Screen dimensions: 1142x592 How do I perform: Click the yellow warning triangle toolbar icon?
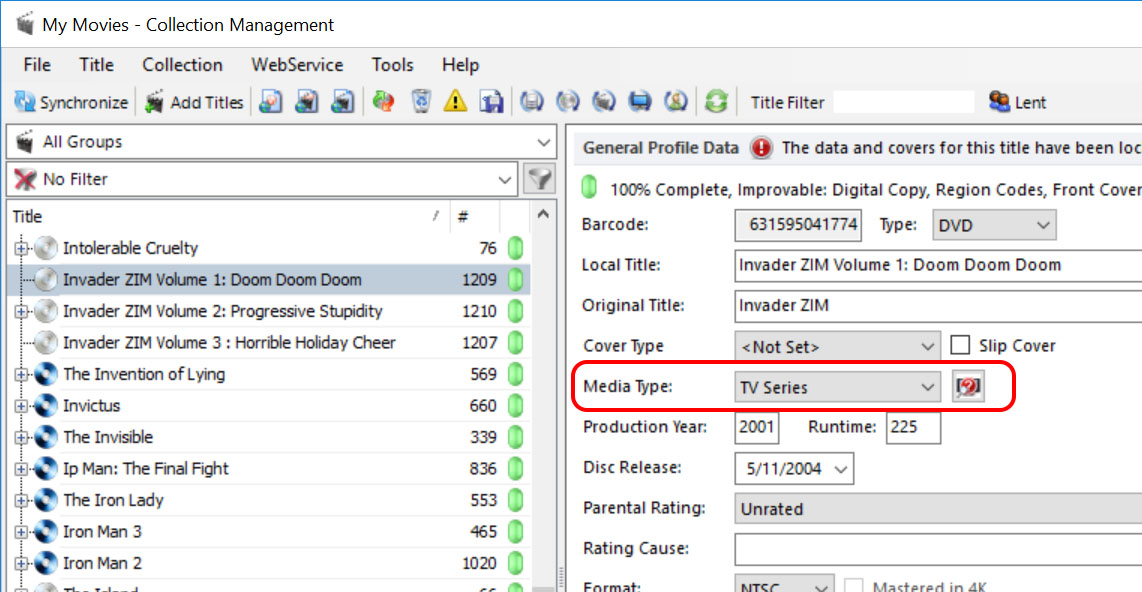(455, 102)
